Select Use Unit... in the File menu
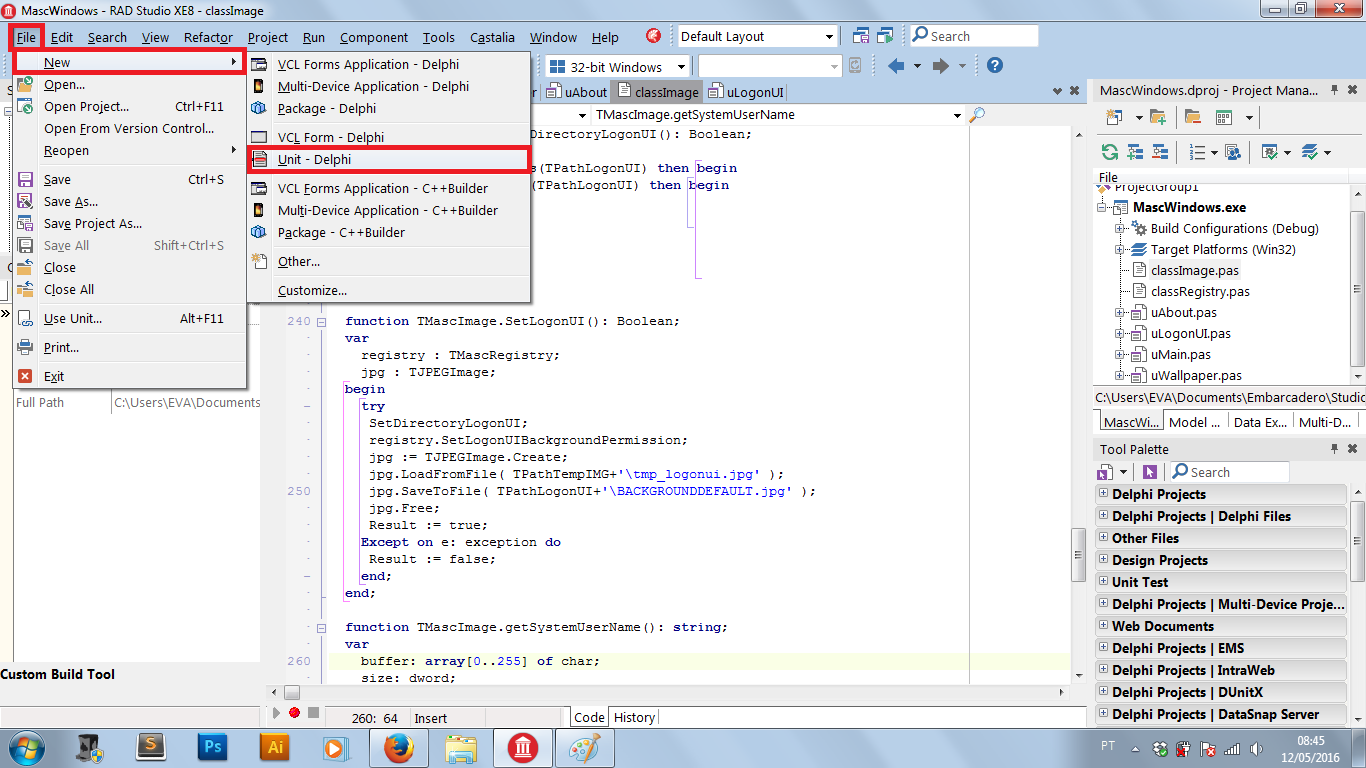This screenshot has width=1366, height=768. coord(130,318)
